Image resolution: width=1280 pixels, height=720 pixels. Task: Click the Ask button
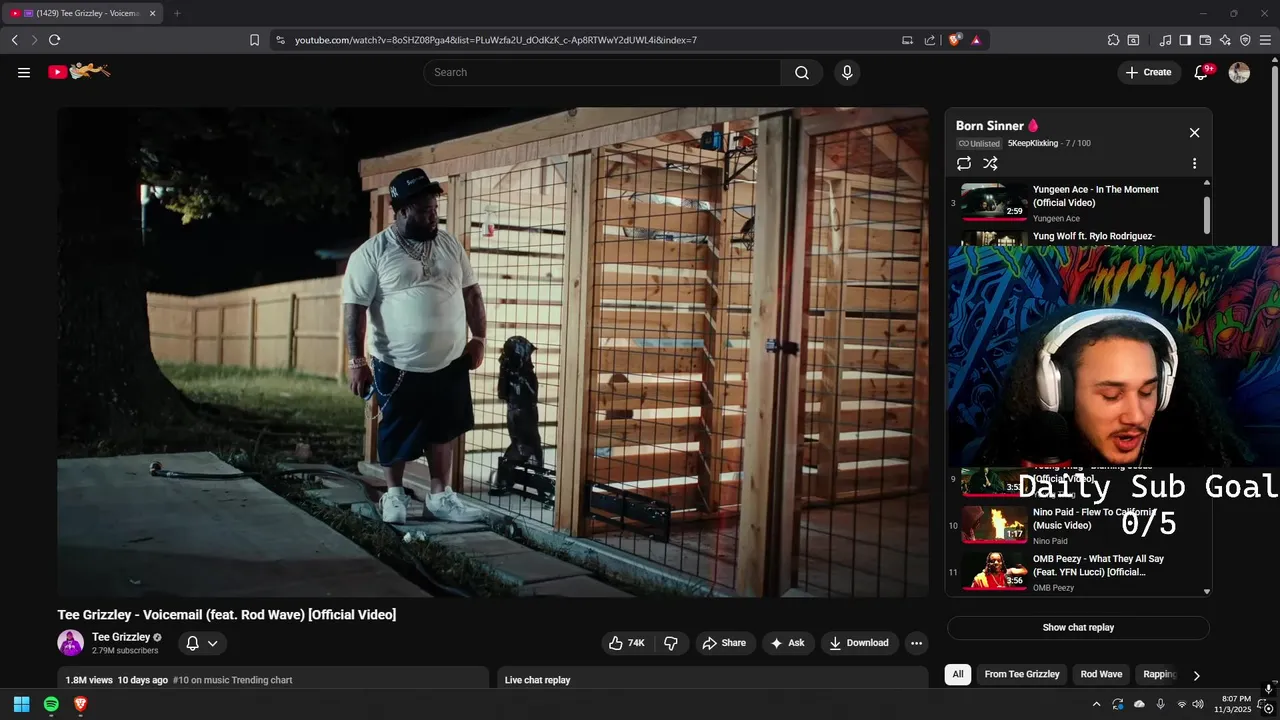pyautogui.click(x=787, y=643)
